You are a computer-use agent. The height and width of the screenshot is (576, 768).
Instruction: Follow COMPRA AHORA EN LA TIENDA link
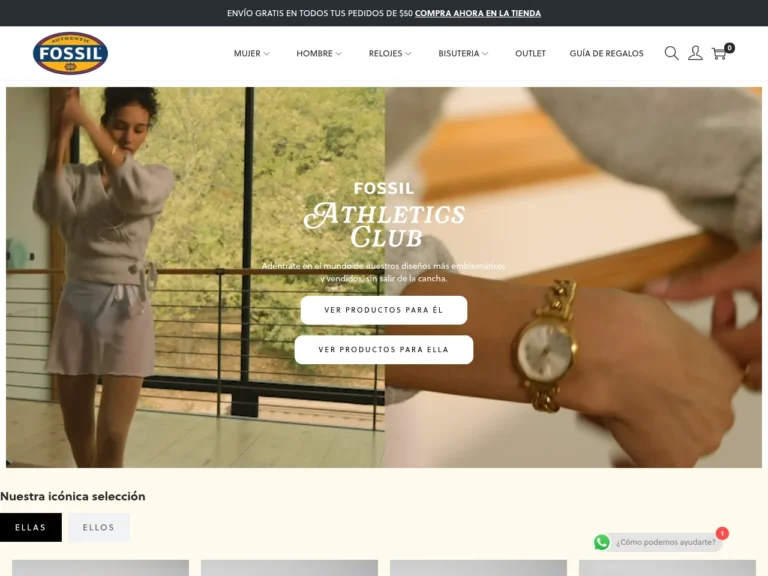(x=478, y=13)
